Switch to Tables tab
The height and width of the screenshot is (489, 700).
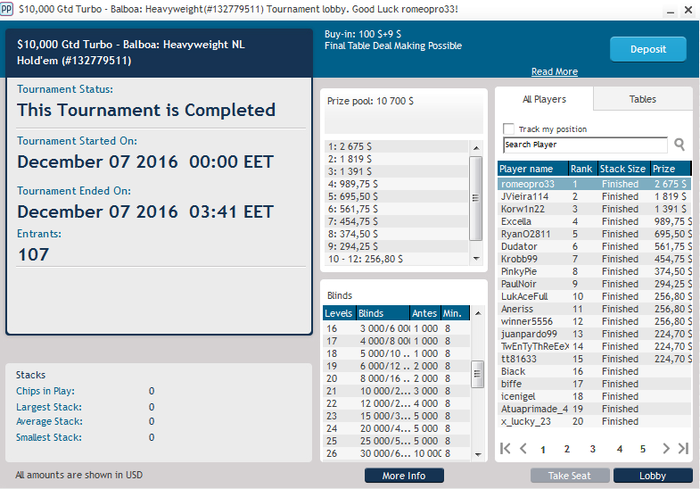[642, 99]
